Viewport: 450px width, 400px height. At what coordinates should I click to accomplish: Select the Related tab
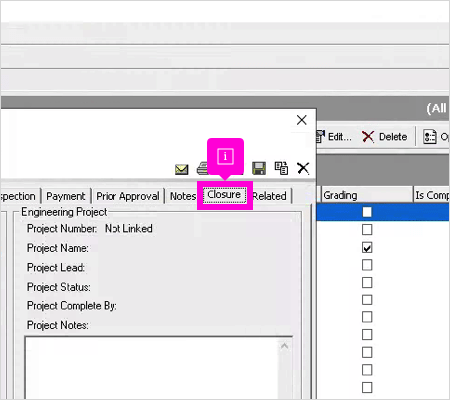point(270,196)
